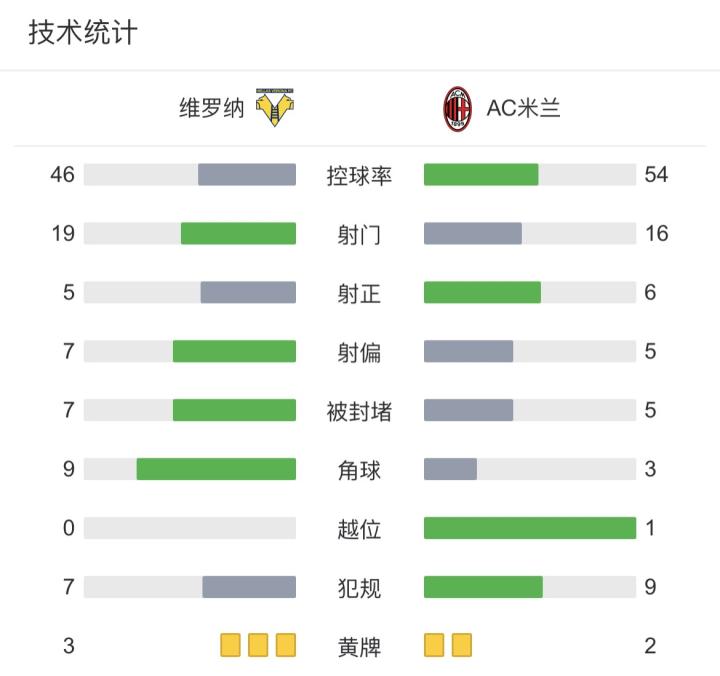The width and height of the screenshot is (720, 676).
Task: Open the AC米兰 team name
Action: coord(523,108)
